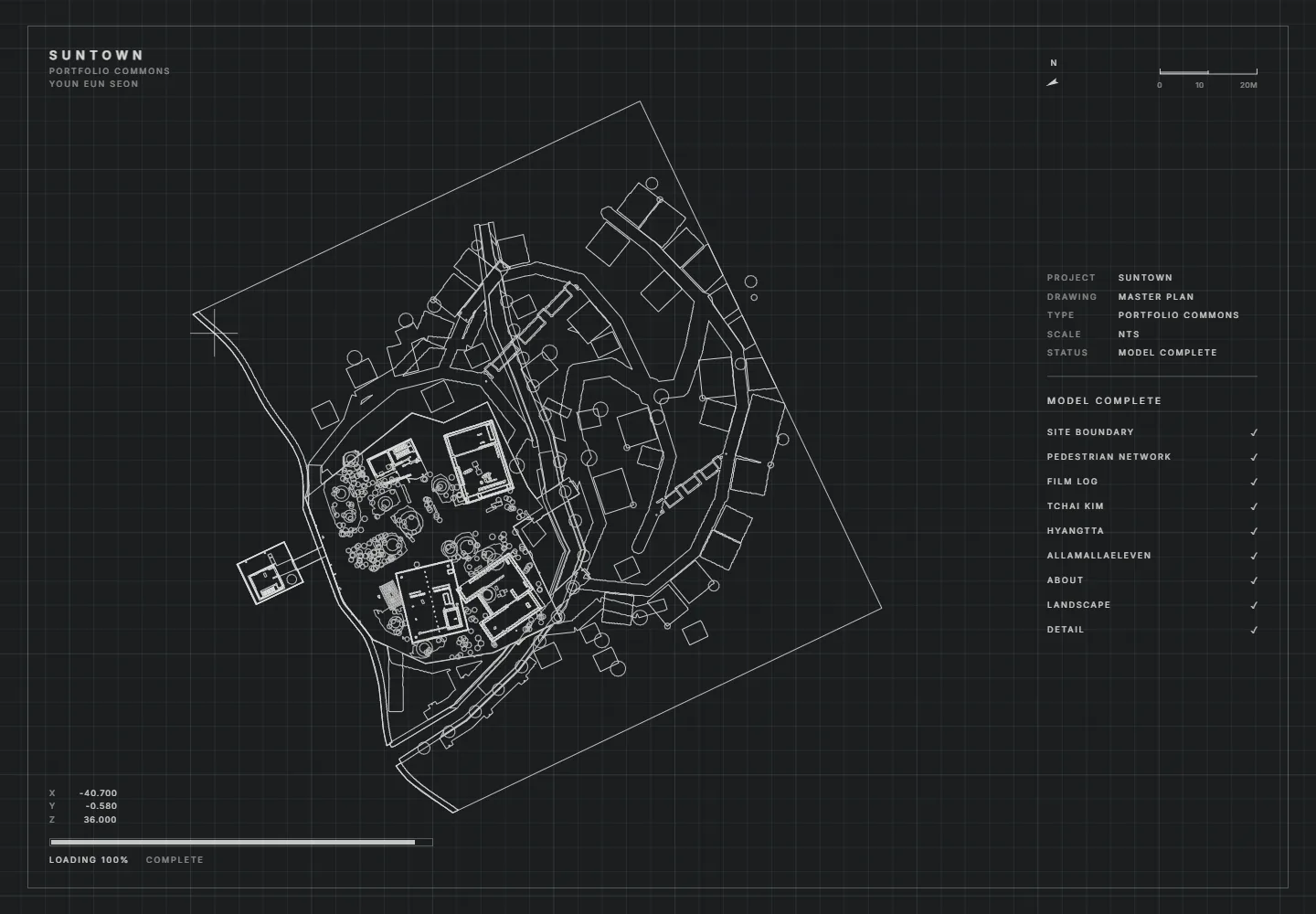Click the Pedestrian Network checkmark
Screen dimensions: 1316x914
(x=1254, y=457)
